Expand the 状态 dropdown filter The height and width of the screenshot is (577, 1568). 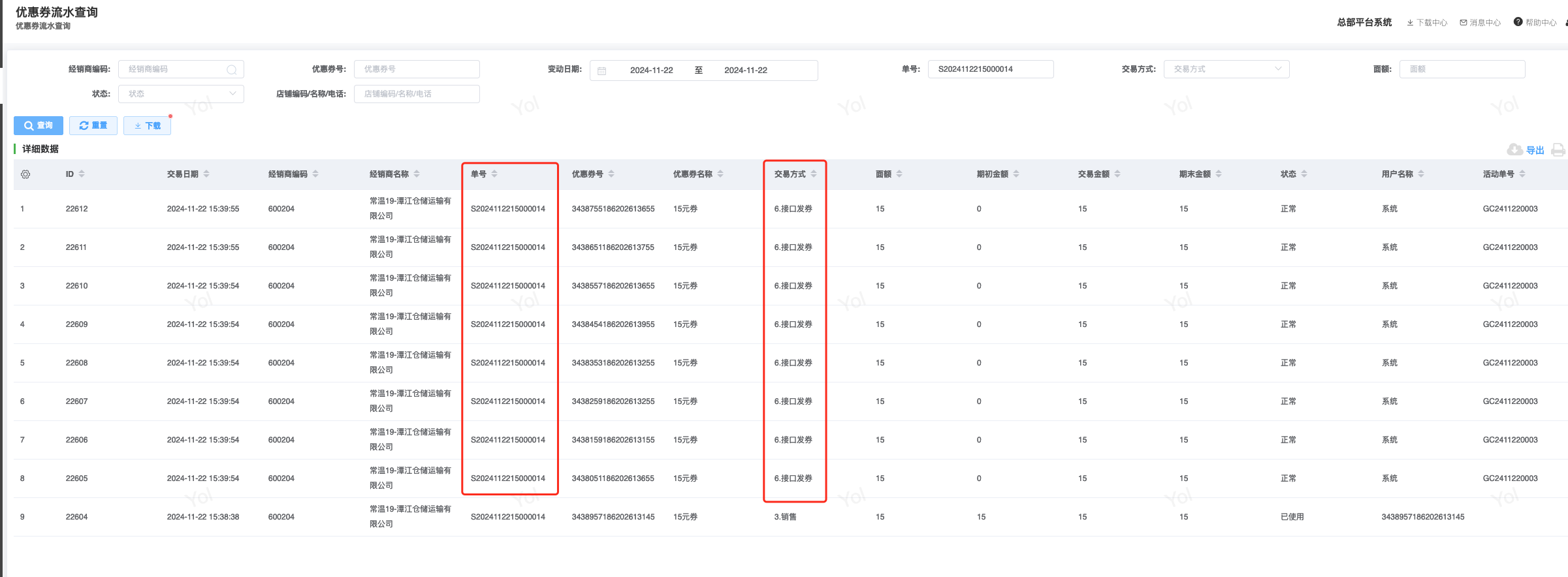tap(181, 94)
